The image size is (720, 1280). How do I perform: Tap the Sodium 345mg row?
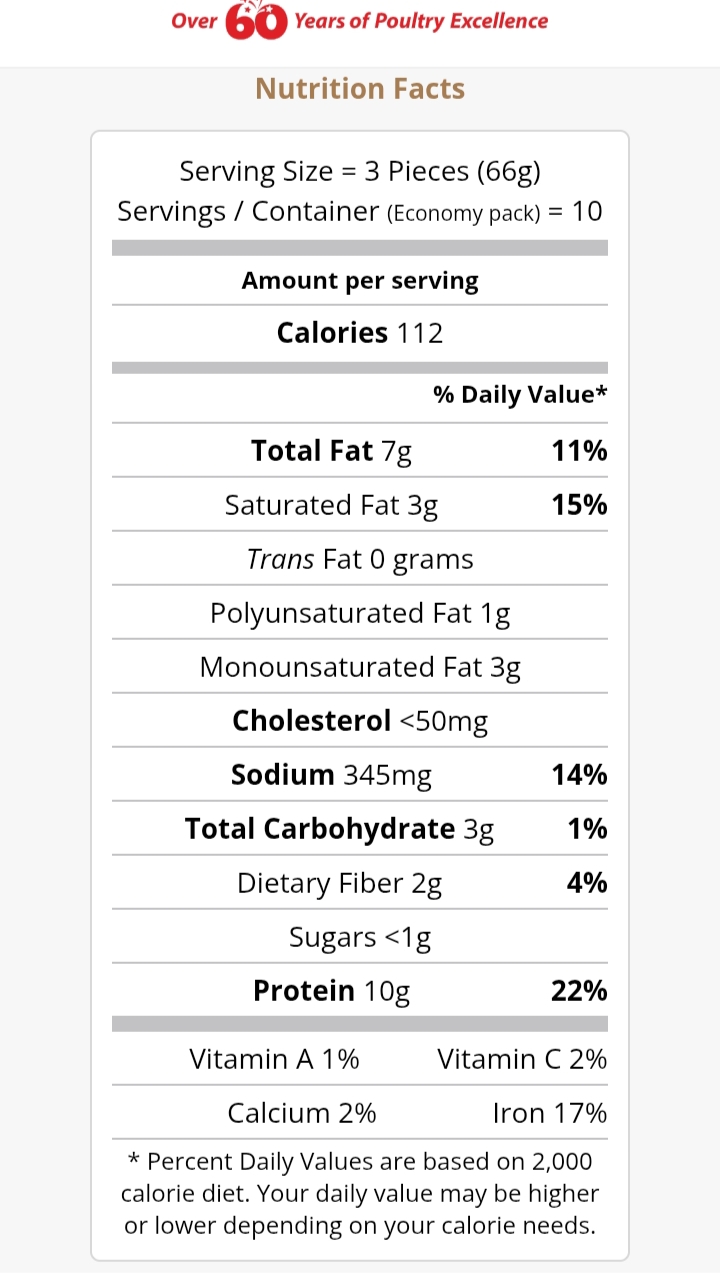(x=360, y=775)
